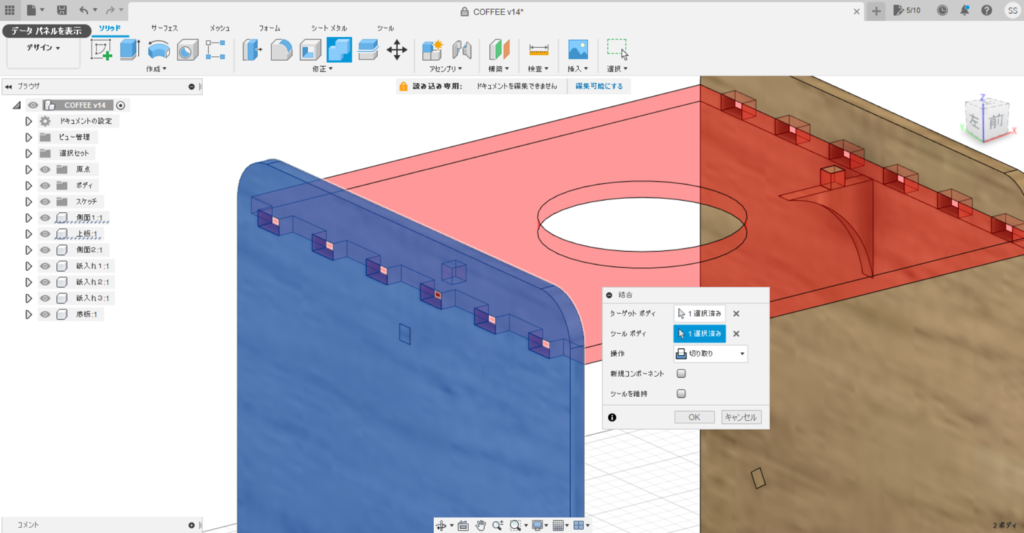This screenshot has width=1024, height=533.
Task: Activate the Combine tool in toolbar
Action: 339,49
